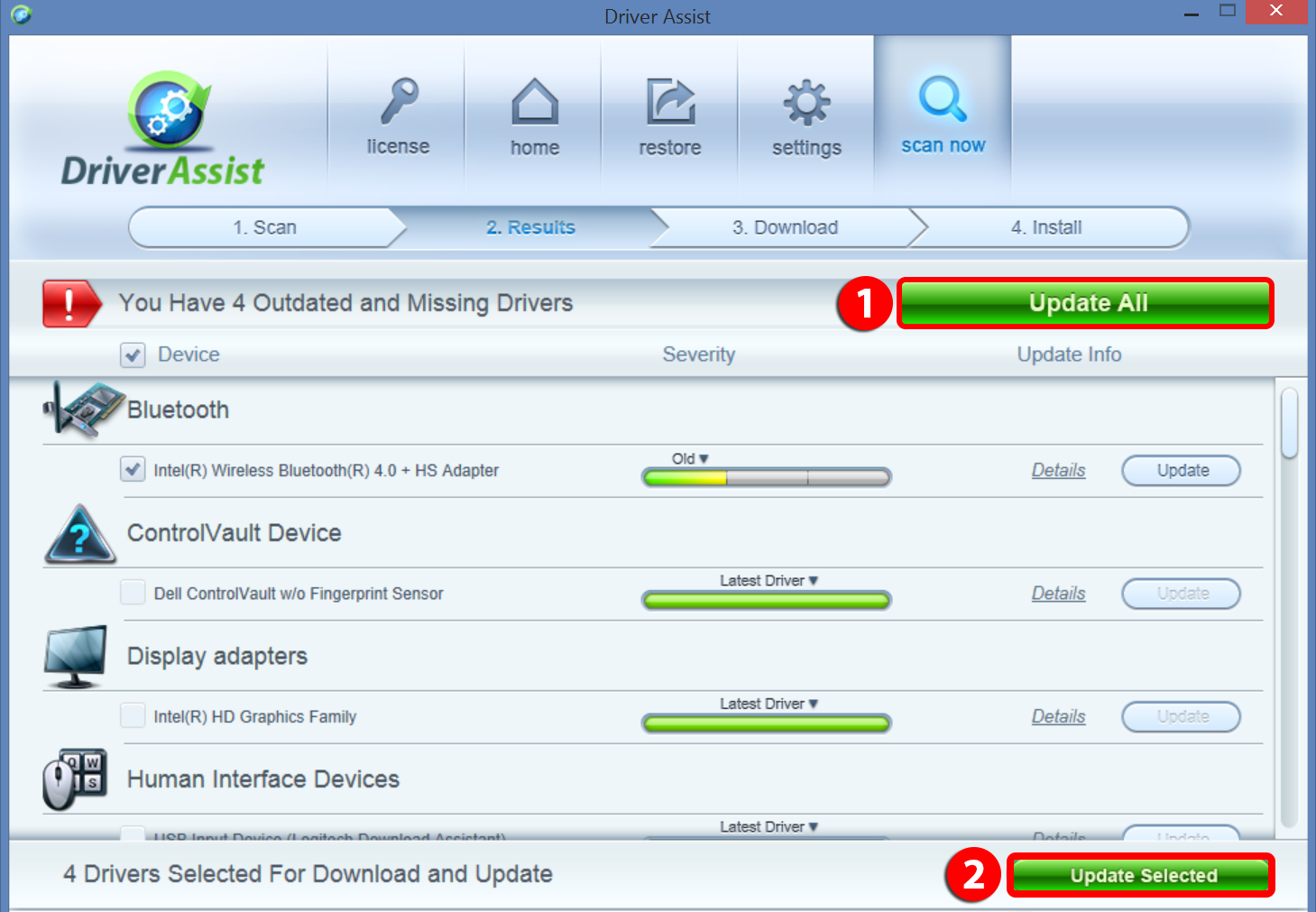Click Intel(R) HD Graphics Family text

click(x=255, y=716)
